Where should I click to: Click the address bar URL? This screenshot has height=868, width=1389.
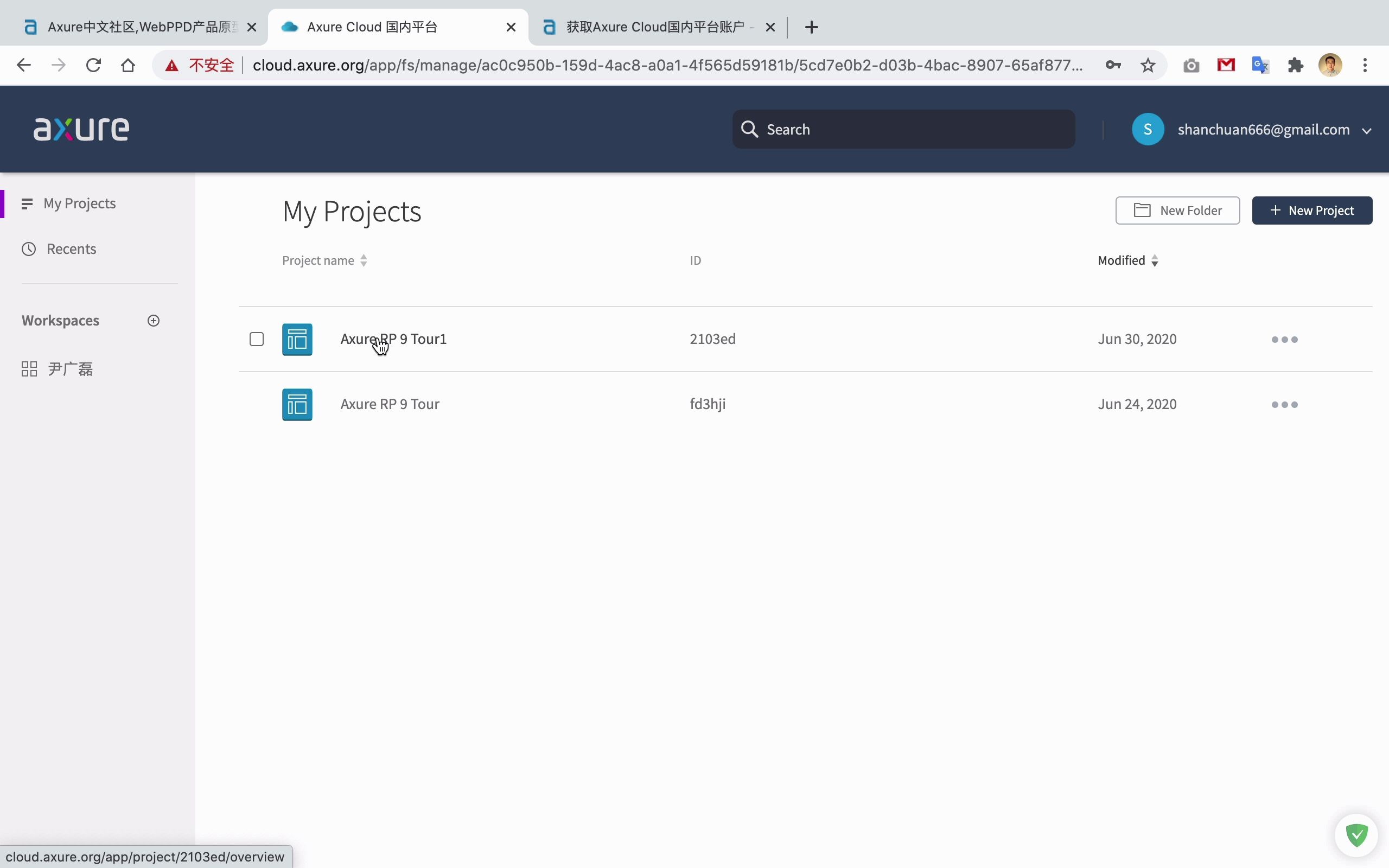pyautogui.click(x=667, y=65)
